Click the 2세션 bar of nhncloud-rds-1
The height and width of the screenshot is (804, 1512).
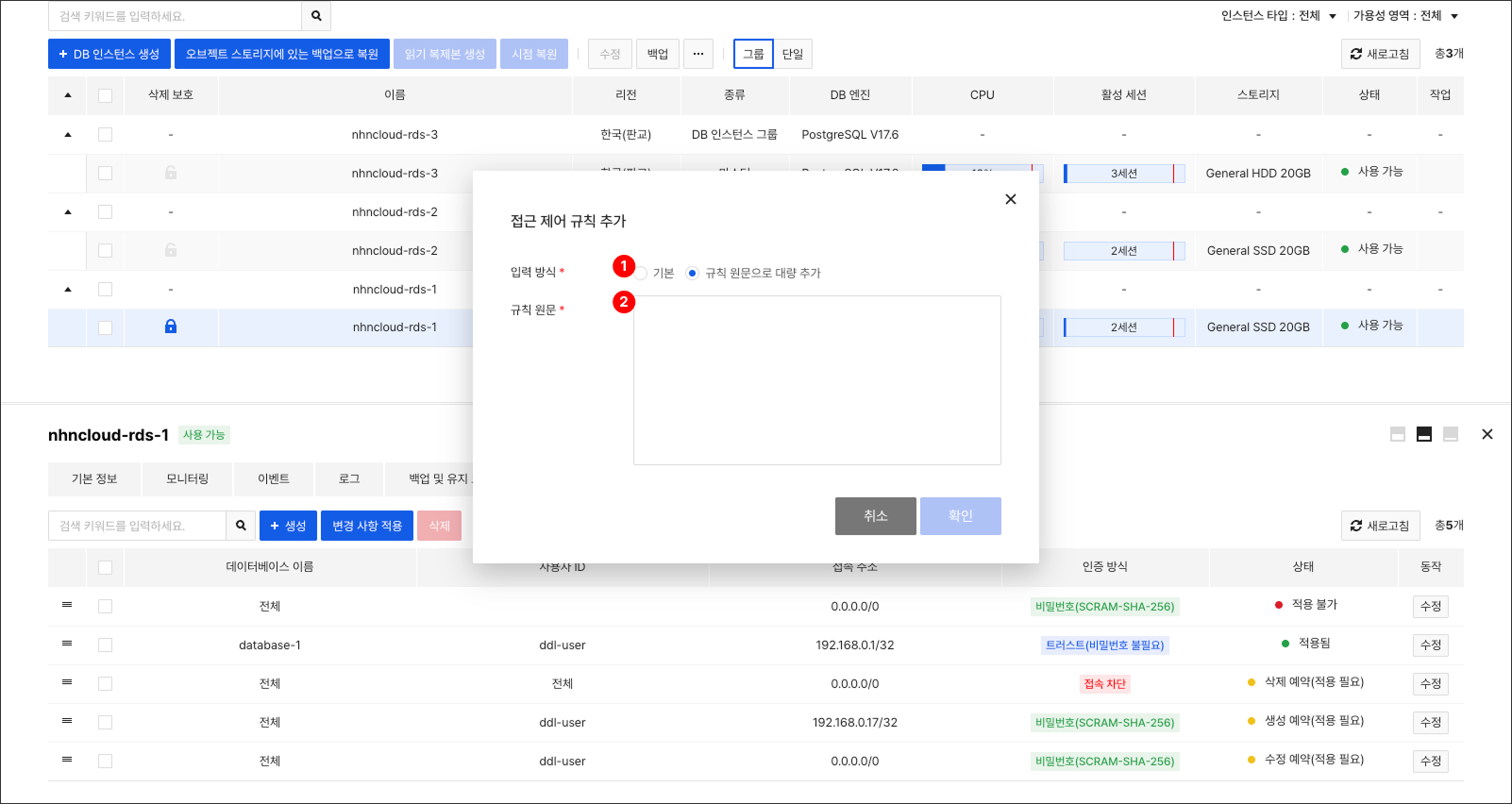coord(1124,327)
